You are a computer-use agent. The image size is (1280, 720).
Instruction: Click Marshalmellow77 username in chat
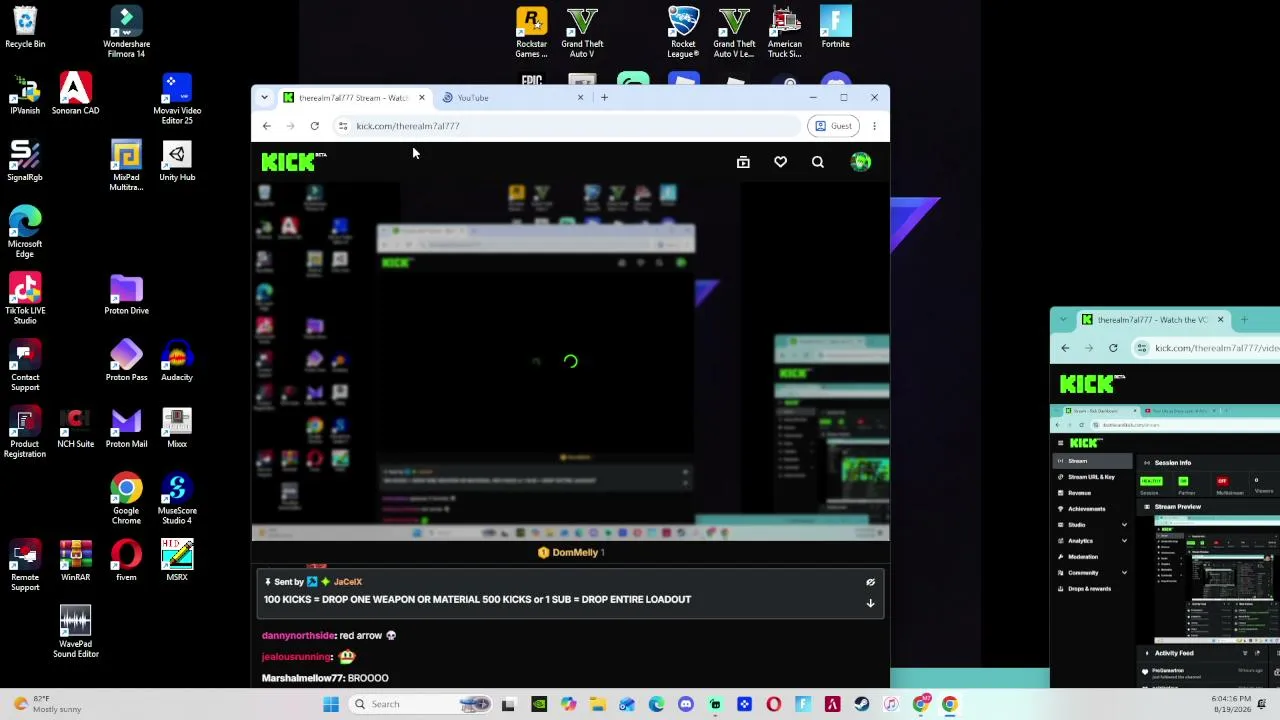click(302, 678)
